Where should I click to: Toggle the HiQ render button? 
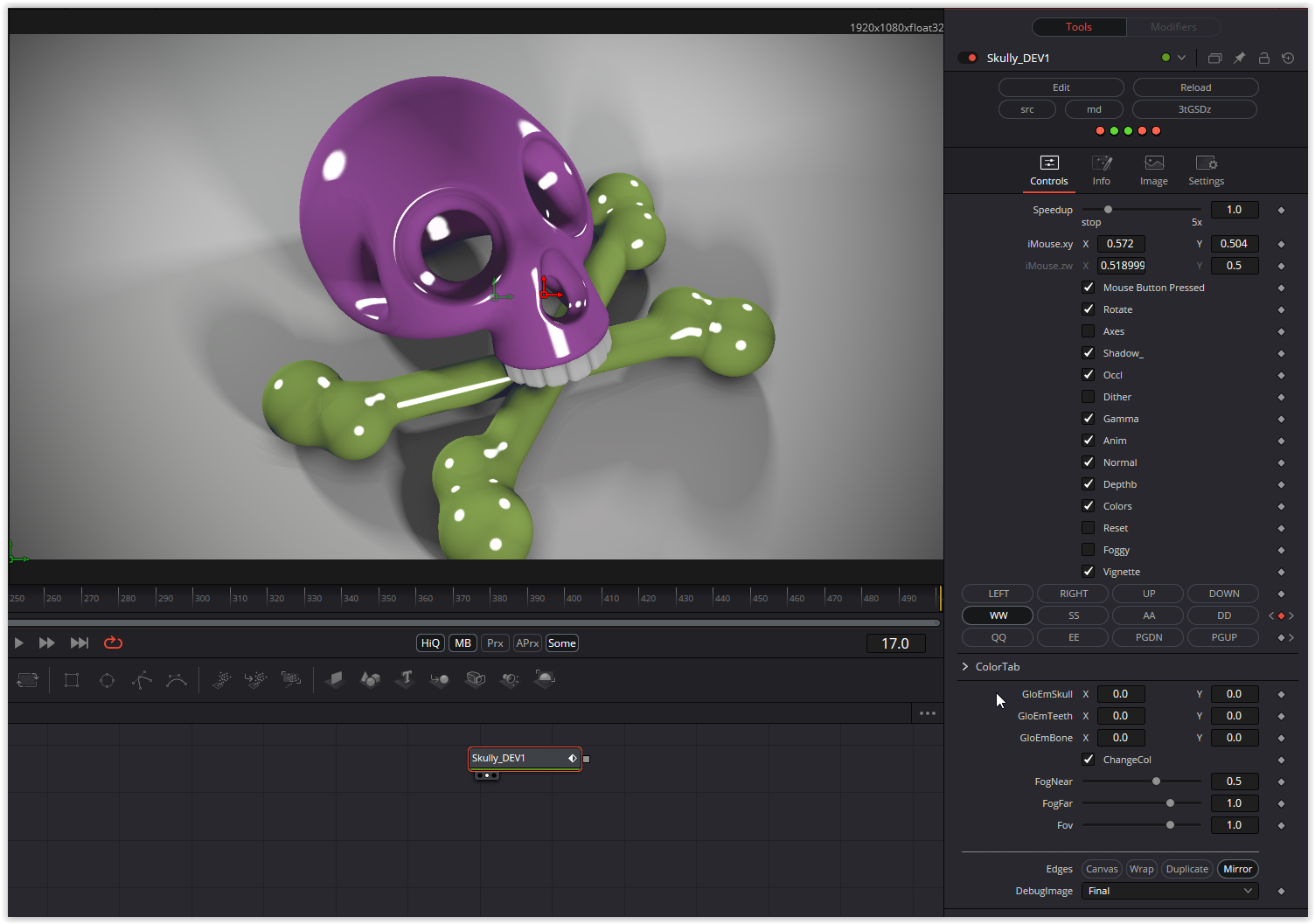pos(430,643)
